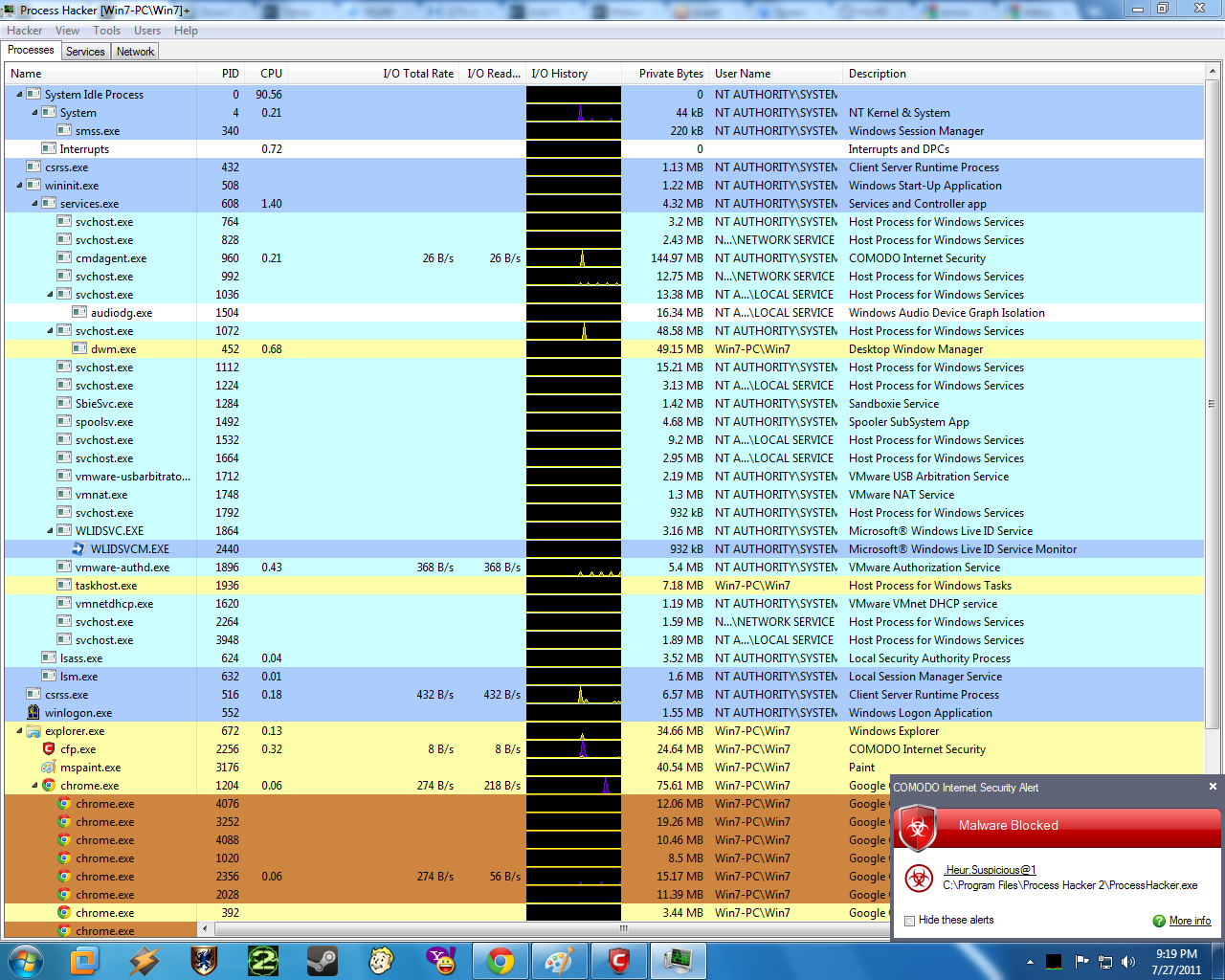This screenshot has height=980, width=1225.
Task: Click the Yahoo Messenger taskbar icon
Action: (440, 960)
